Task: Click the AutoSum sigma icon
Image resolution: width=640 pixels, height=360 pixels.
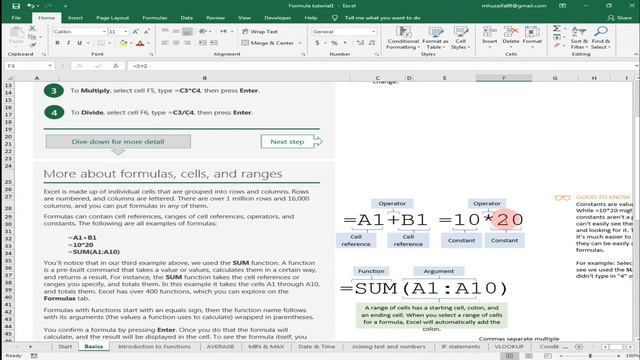Action: 556,29
